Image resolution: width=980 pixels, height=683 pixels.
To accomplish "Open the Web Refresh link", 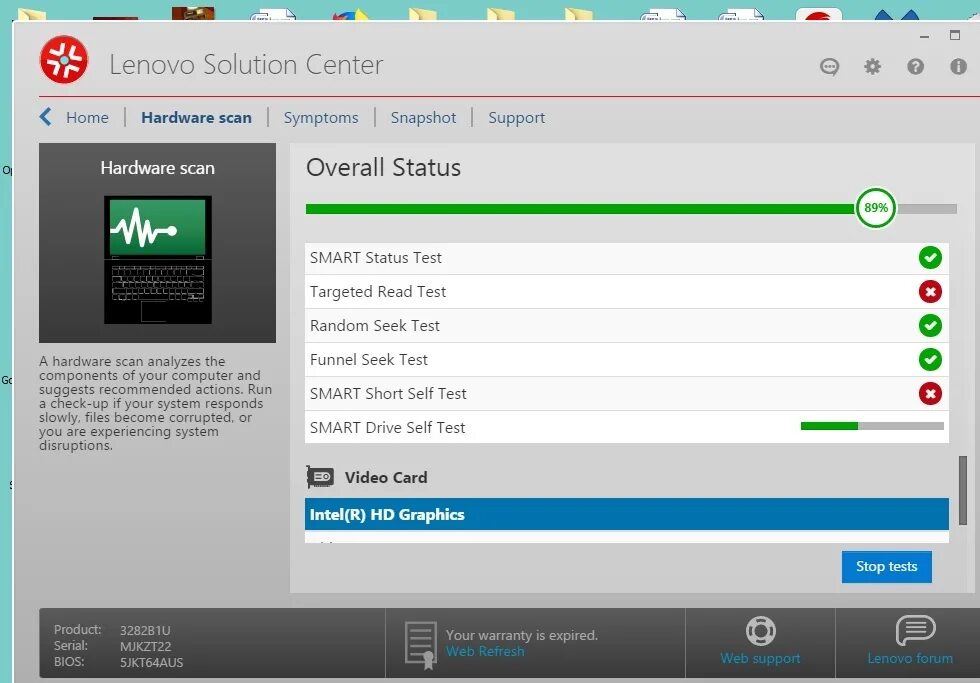I will (x=484, y=651).
